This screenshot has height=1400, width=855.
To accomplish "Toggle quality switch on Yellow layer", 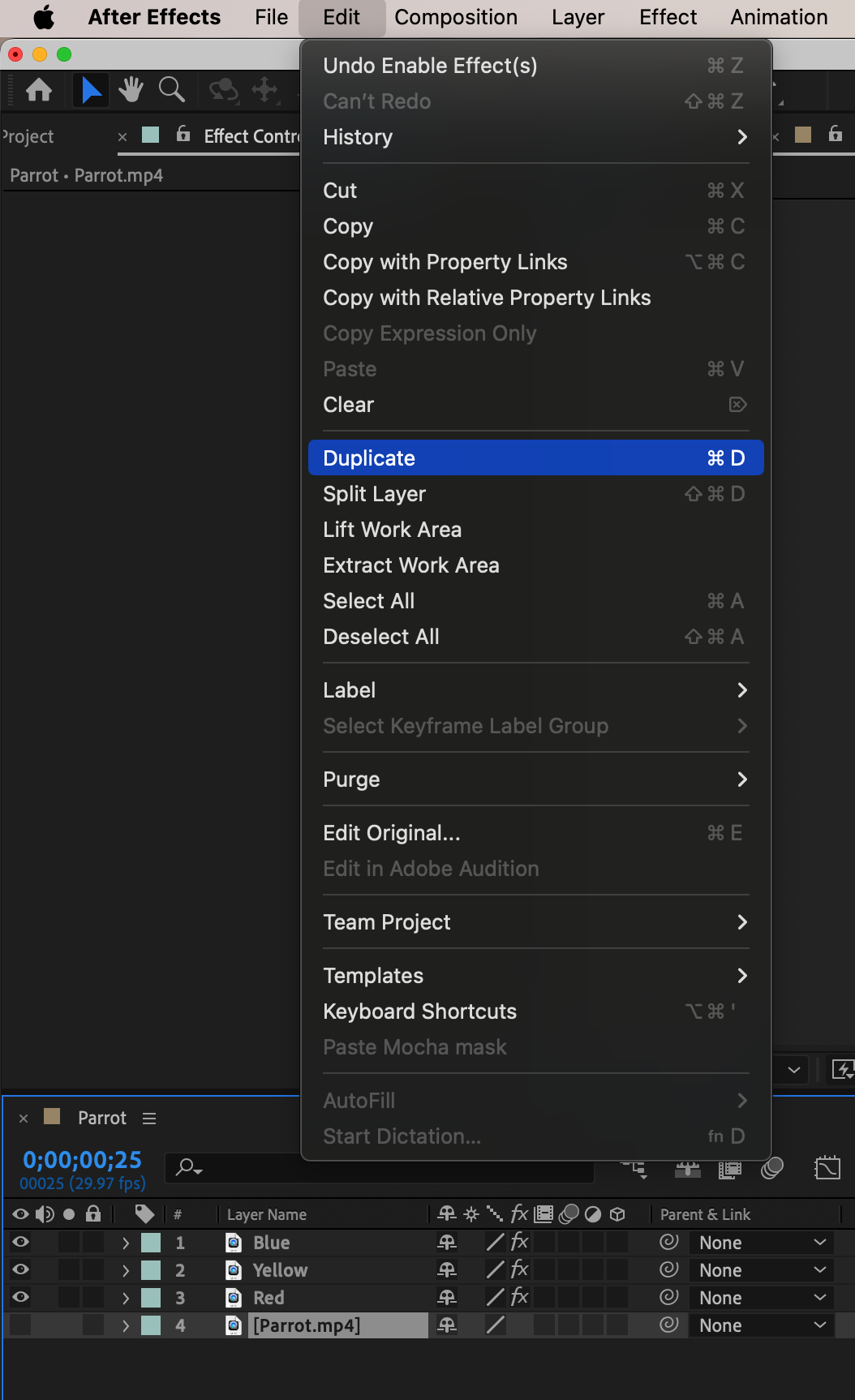I will [x=495, y=1269].
